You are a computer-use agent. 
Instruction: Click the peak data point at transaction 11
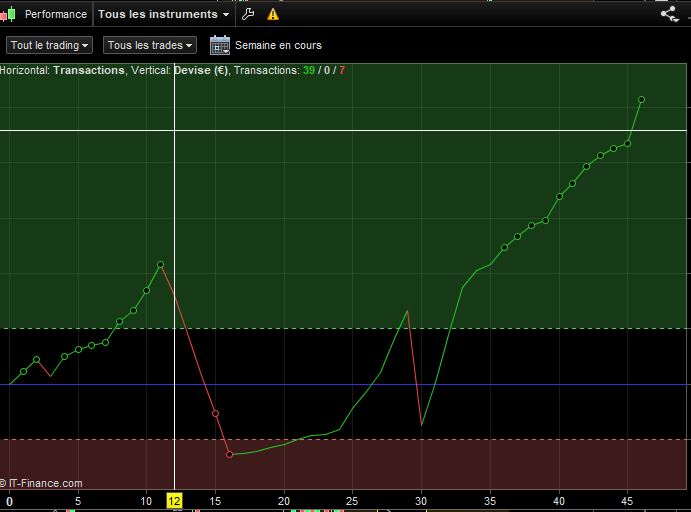click(160, 264)
